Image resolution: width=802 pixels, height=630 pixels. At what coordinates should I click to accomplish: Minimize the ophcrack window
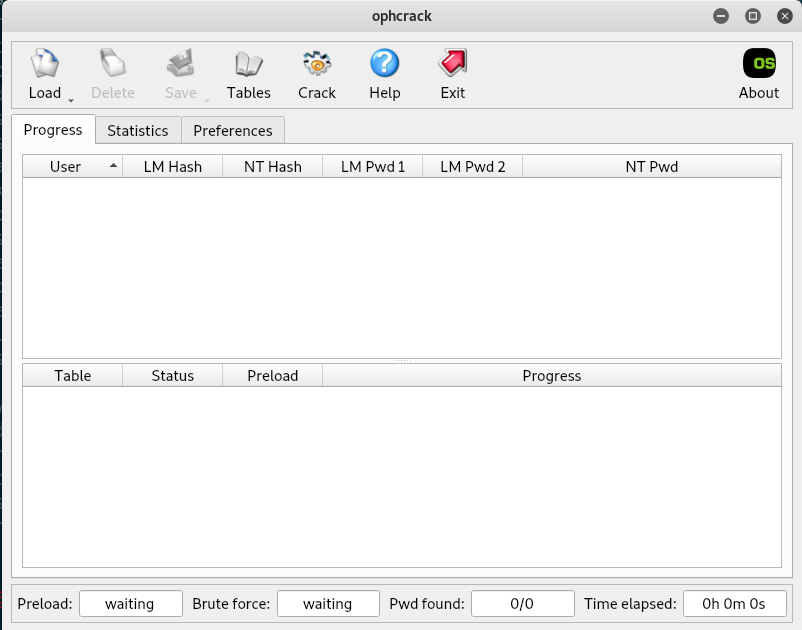point(721,16)
